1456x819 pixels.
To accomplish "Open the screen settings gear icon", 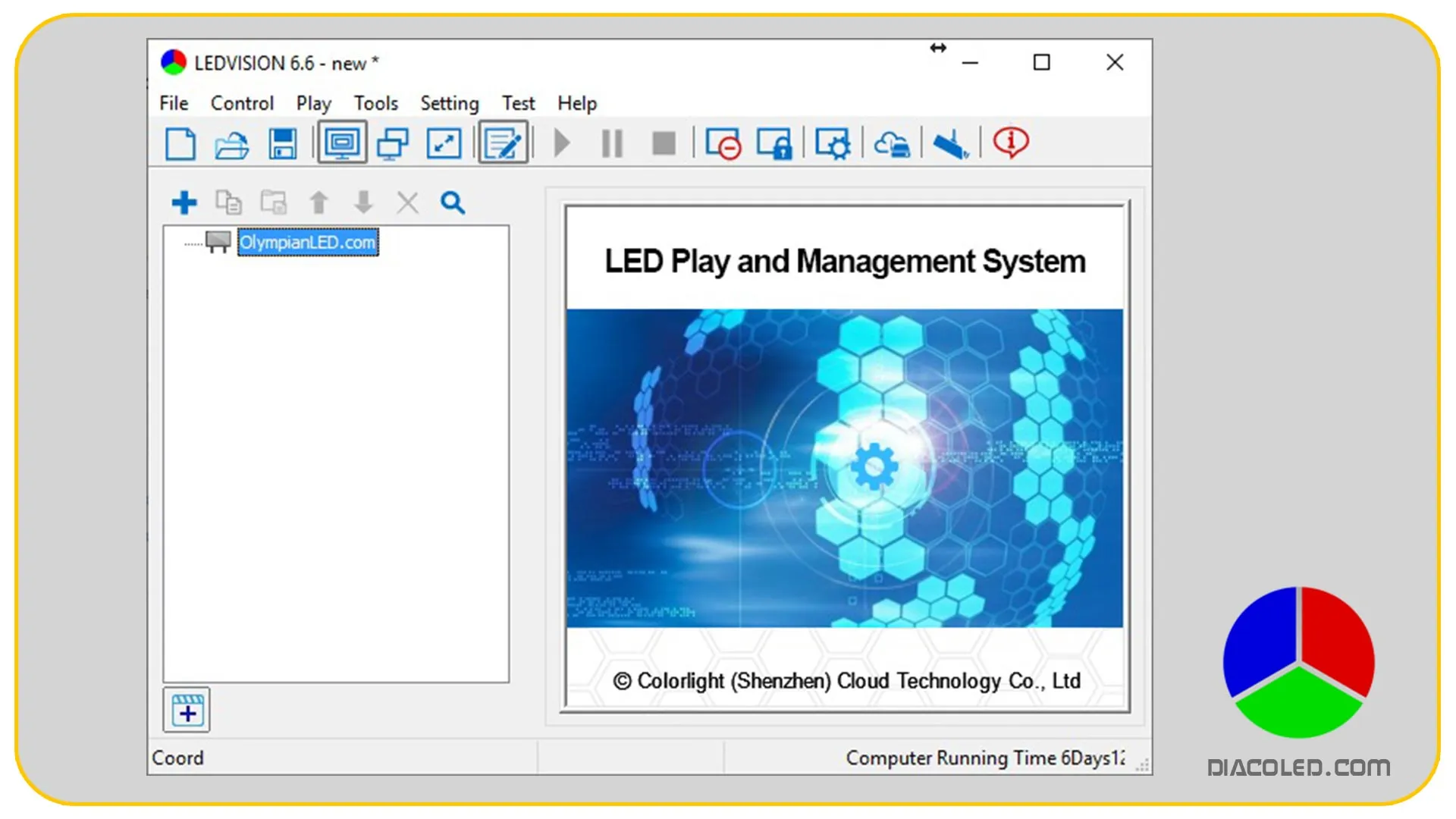I will [833, 143].
